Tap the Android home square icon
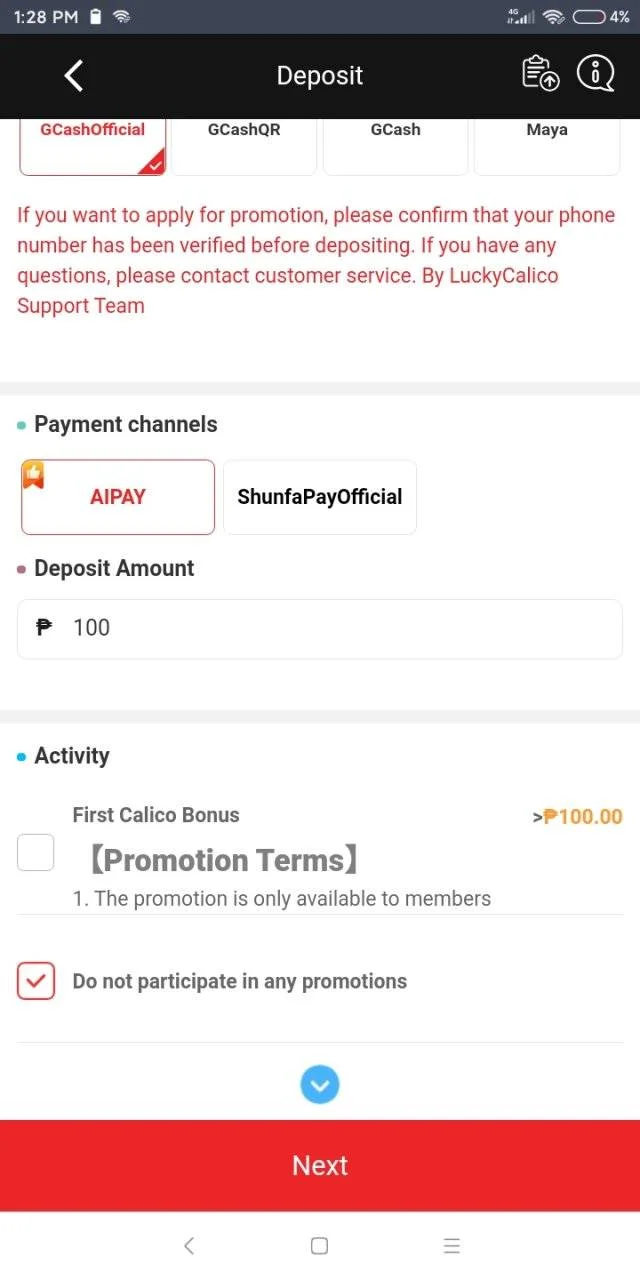This screenshot has height=1280, width=640. pos(319,1245)
